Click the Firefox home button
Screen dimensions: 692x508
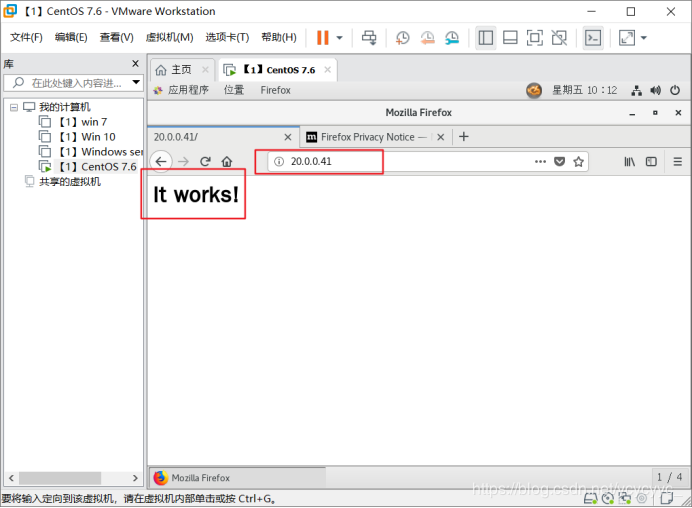click(227, 161)
